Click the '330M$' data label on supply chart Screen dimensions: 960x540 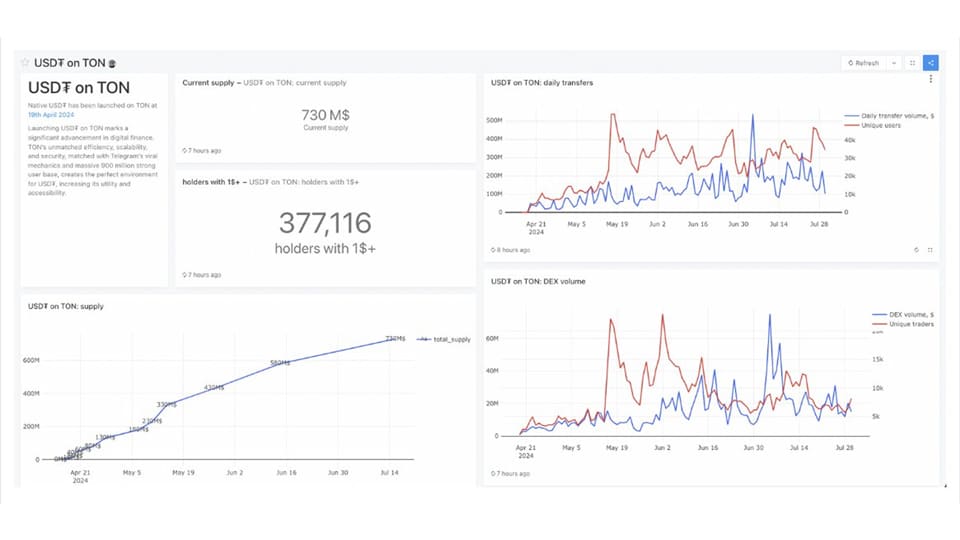click(167, 405)
